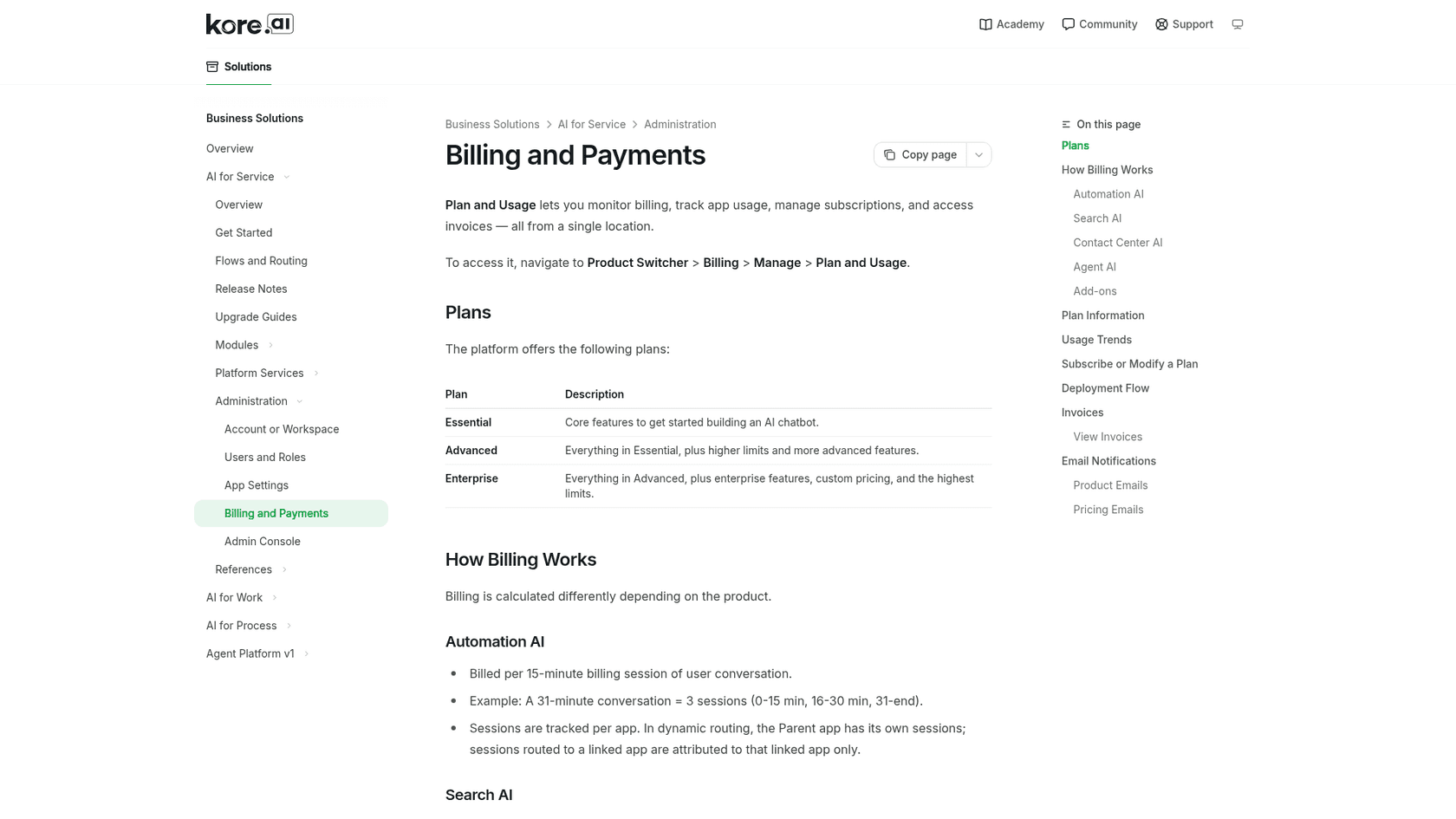1456x819 pixels.
Task: Select the Solutions tab
Action: coord(238,67)
